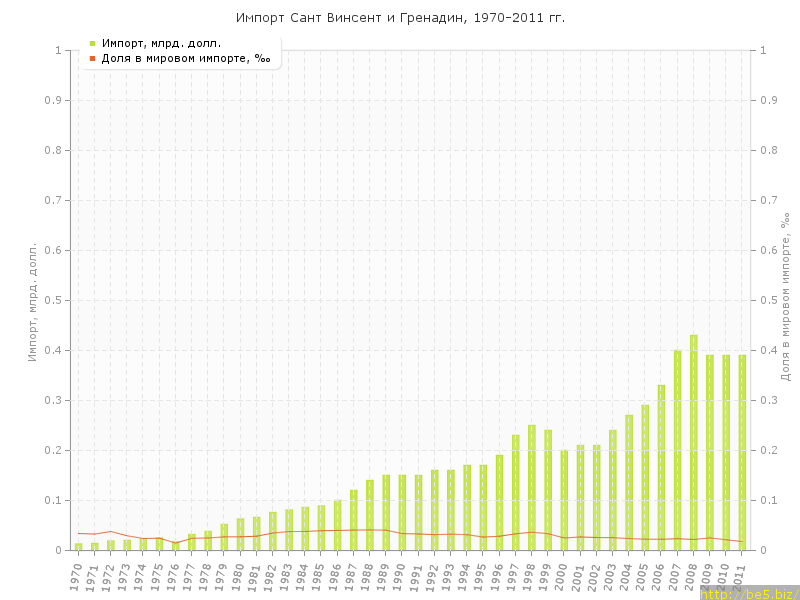Click the 2006 import bar
800x600 pixels.
coord(661,467)
